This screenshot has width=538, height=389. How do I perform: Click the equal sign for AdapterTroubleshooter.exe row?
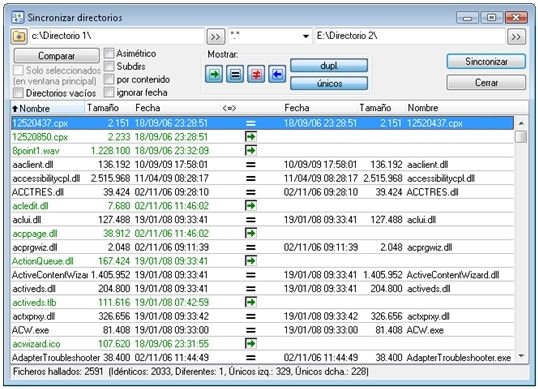tap(251, 357)
